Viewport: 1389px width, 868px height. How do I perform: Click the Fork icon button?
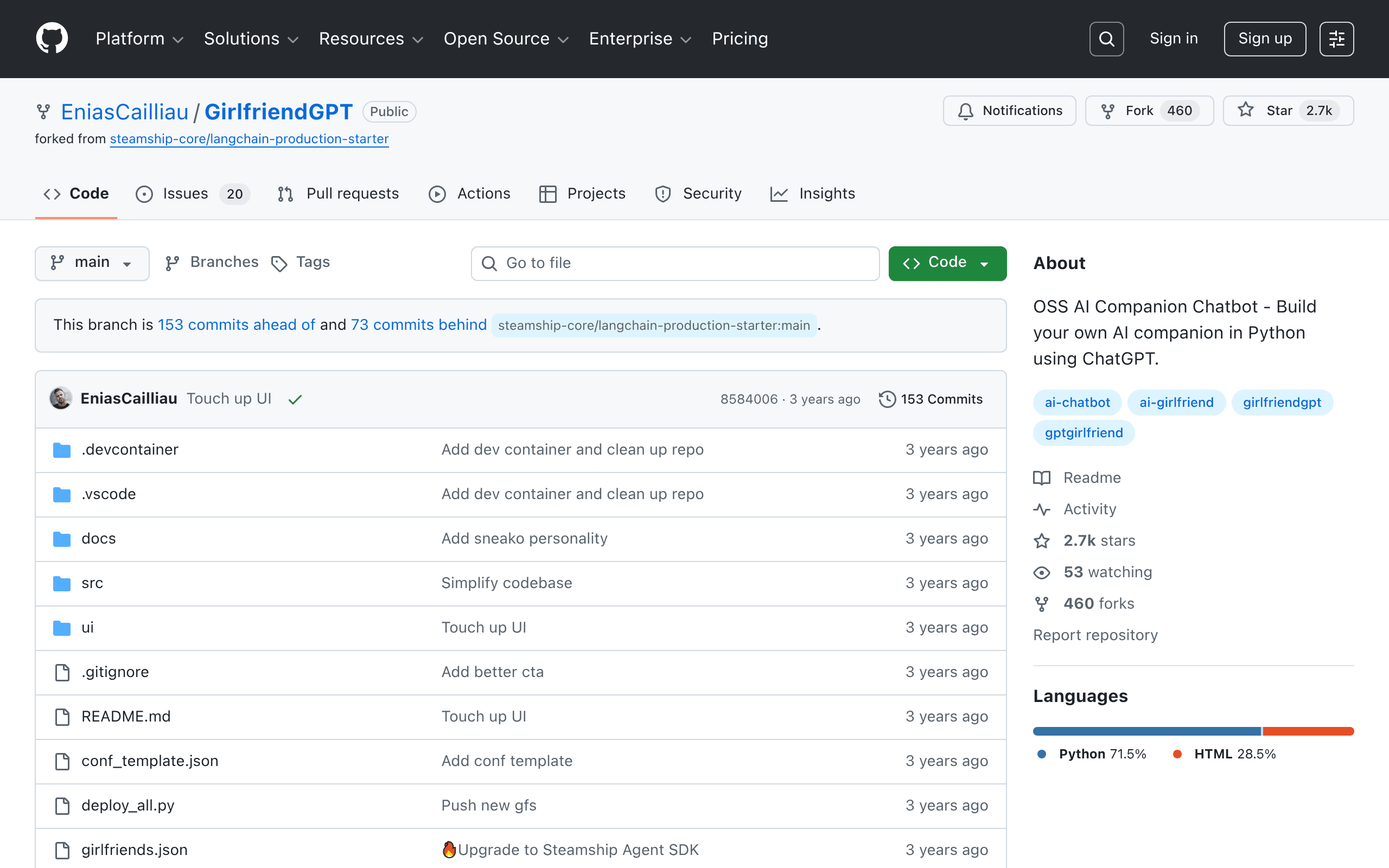point(1108,111)
